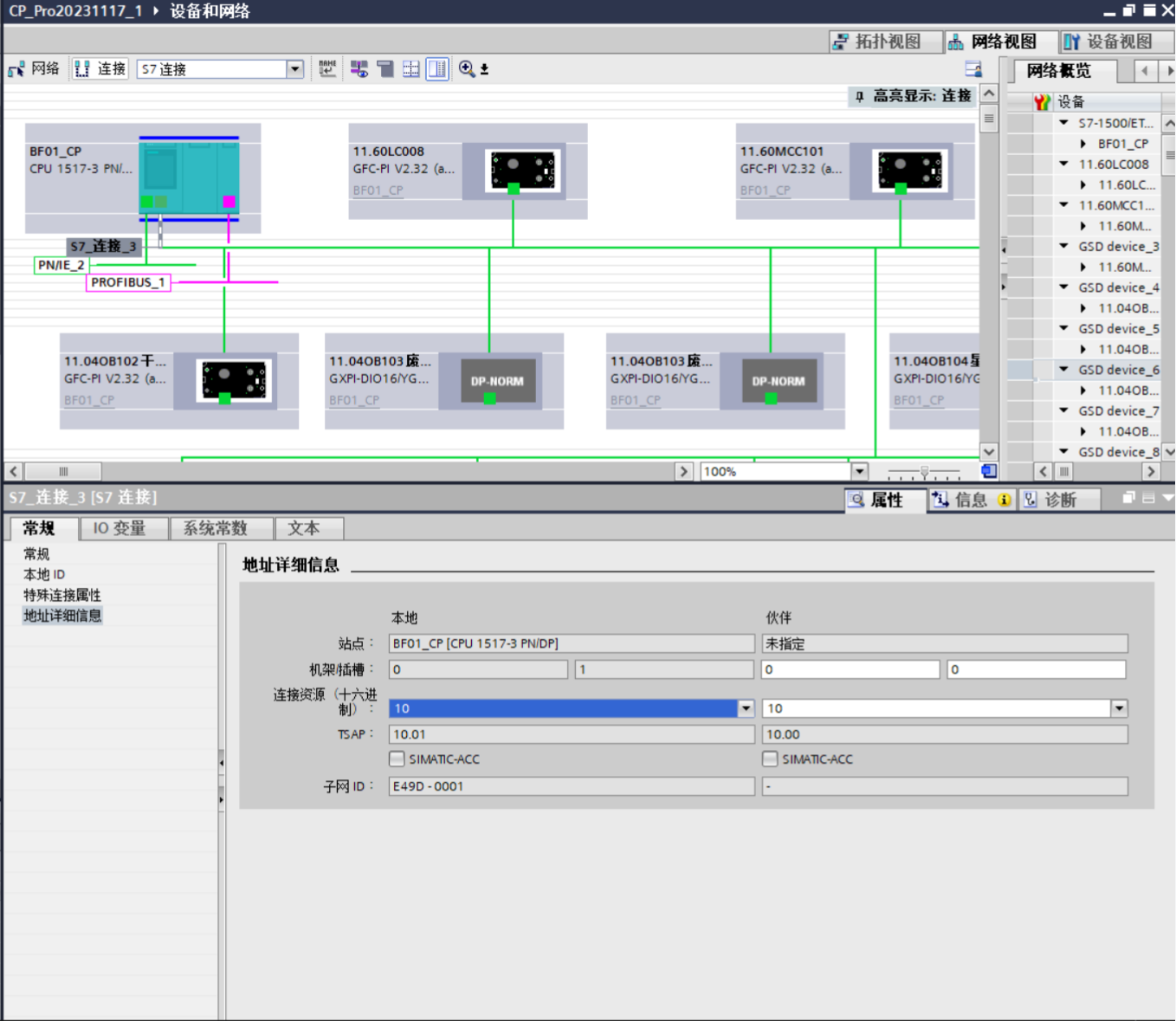Click the float inspector window icon
This screenshot has width=1176, height=1021.
[x=1128, y=498]
